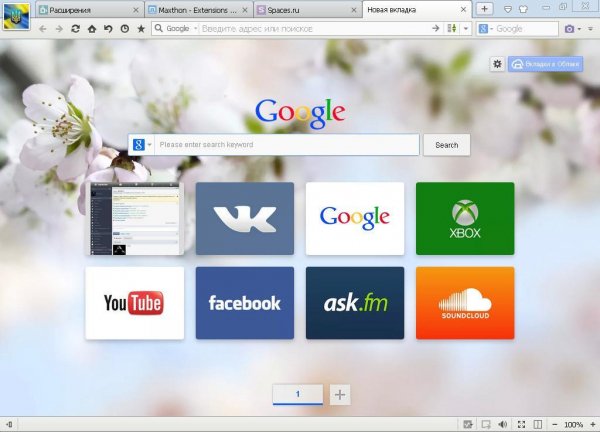Close the Maxthon - Extensions tab
600x432 pixels.
(245, 10)
